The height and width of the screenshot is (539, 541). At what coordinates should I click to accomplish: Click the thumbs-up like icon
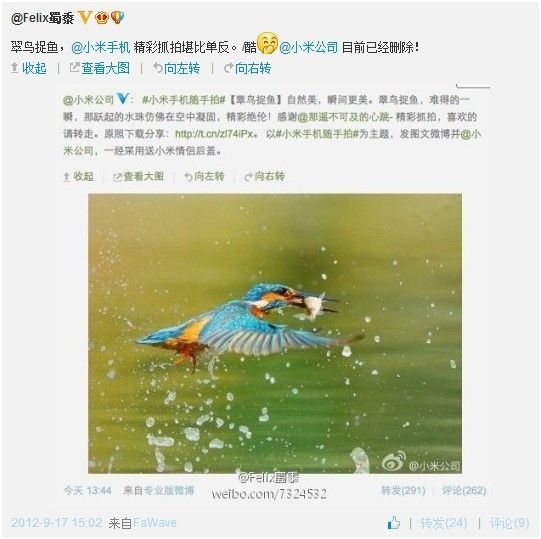point(394,522)
